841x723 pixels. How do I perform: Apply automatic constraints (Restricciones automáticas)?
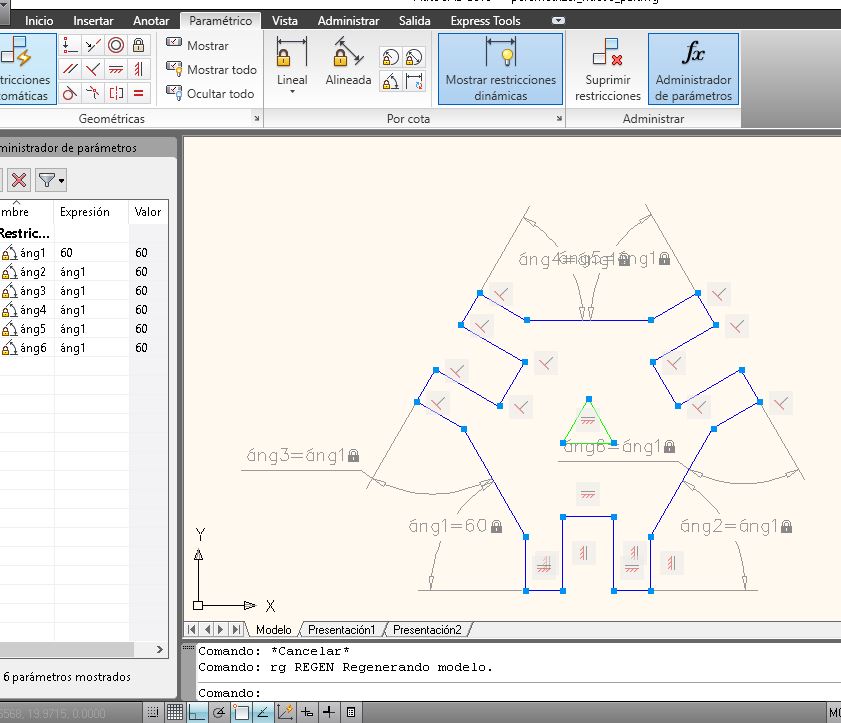pos(26,69)
